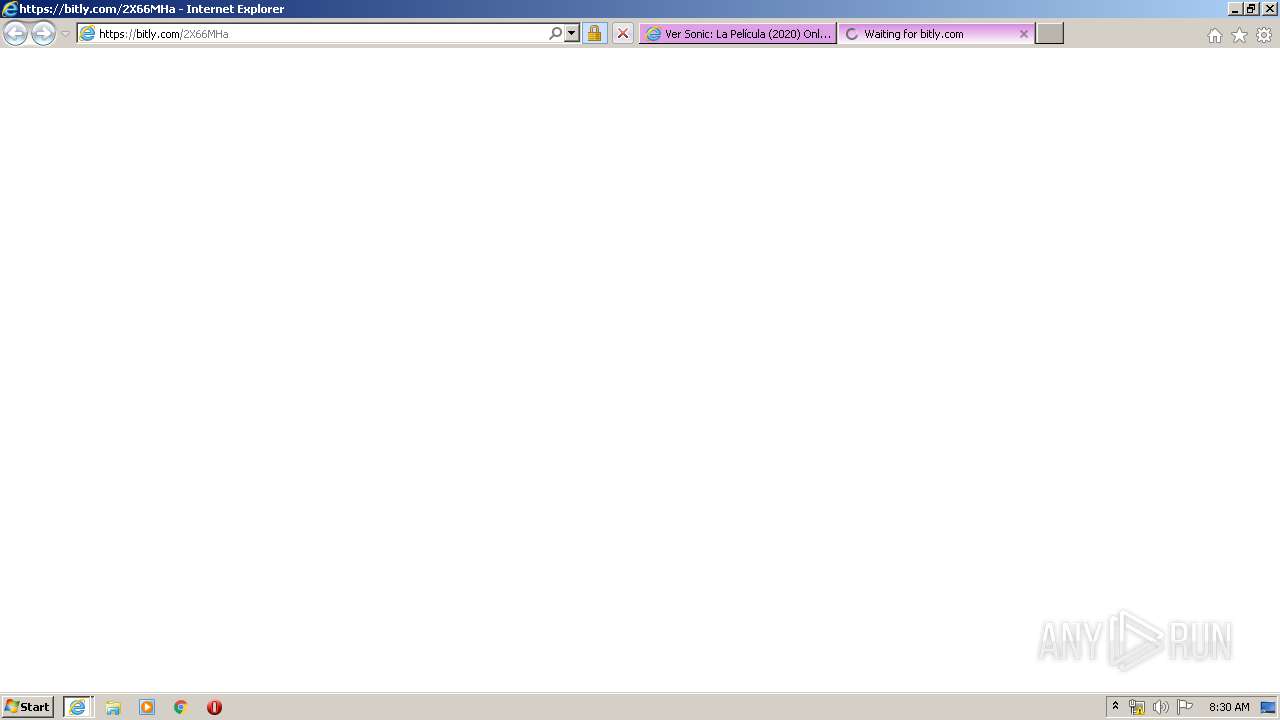
Task: Open the Windows Start menu
Action: [28, 707]
